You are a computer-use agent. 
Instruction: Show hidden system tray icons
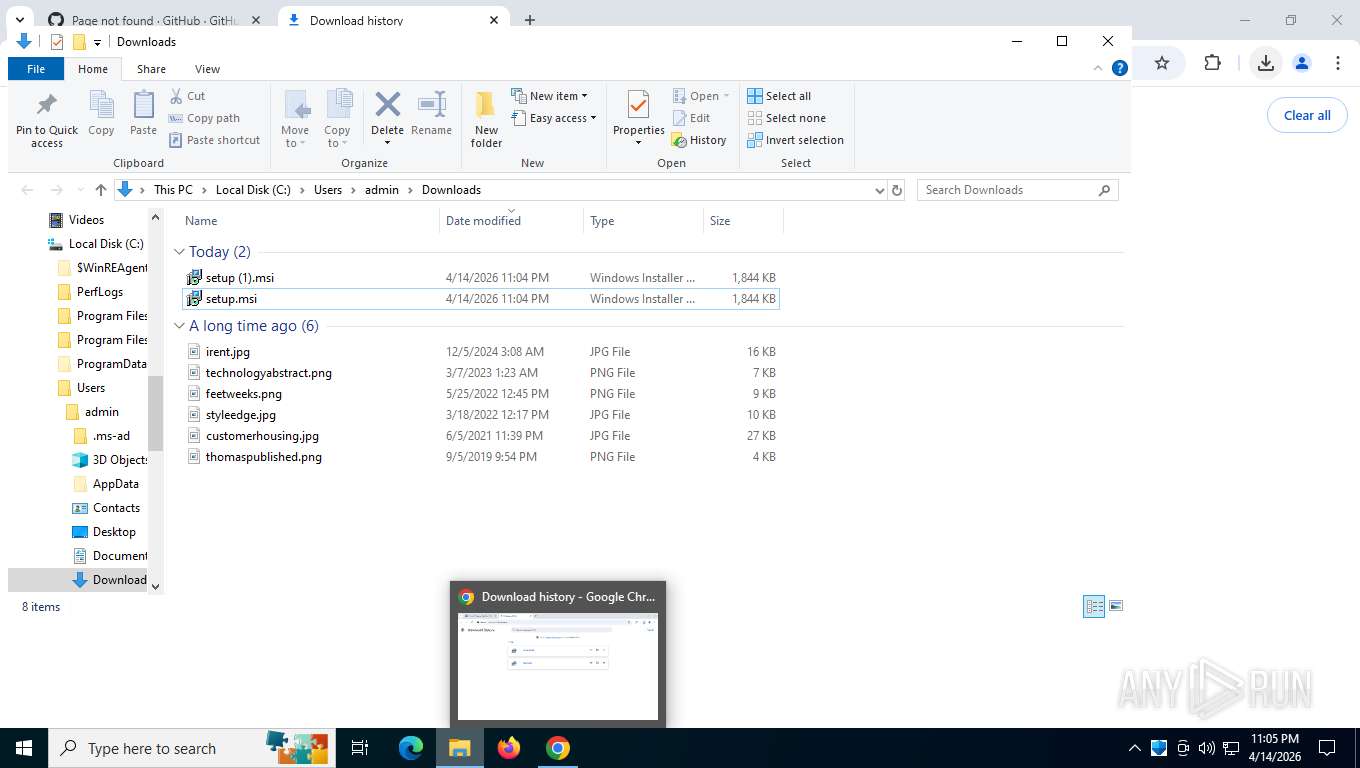click(1134, 748)
